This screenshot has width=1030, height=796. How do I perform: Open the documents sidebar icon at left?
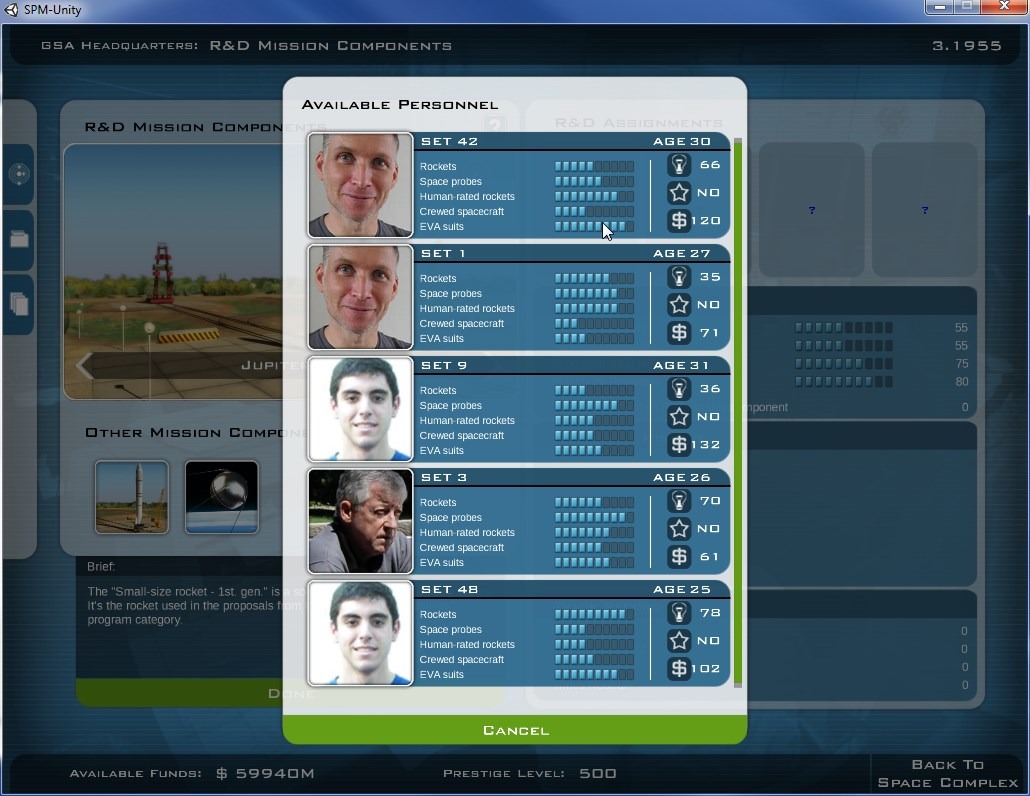click(19, 304)
